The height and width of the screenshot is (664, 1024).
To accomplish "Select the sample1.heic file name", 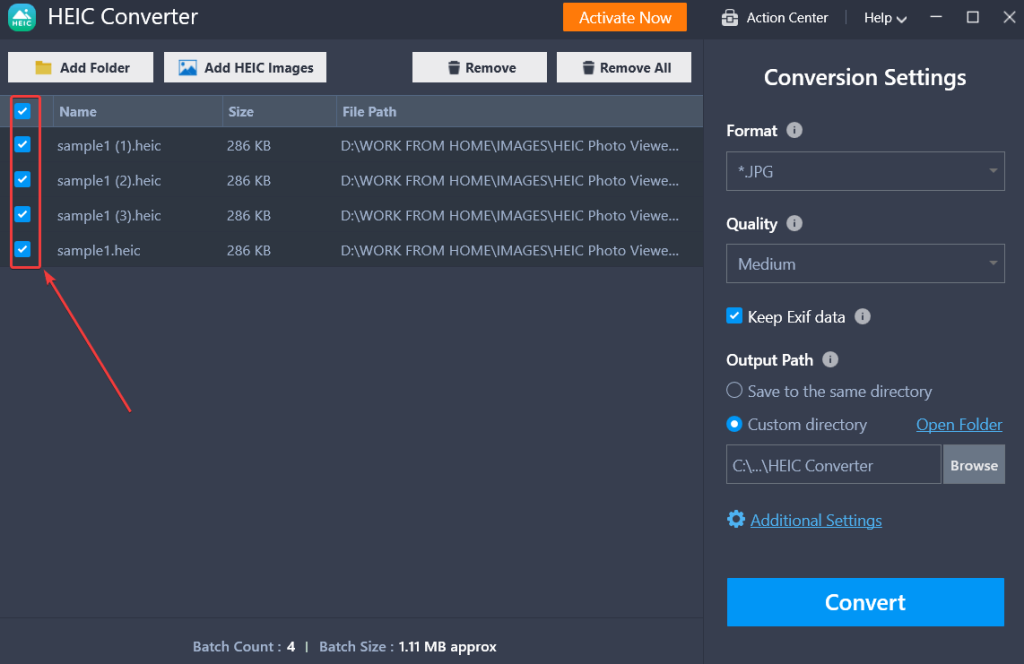I will 99,251.
